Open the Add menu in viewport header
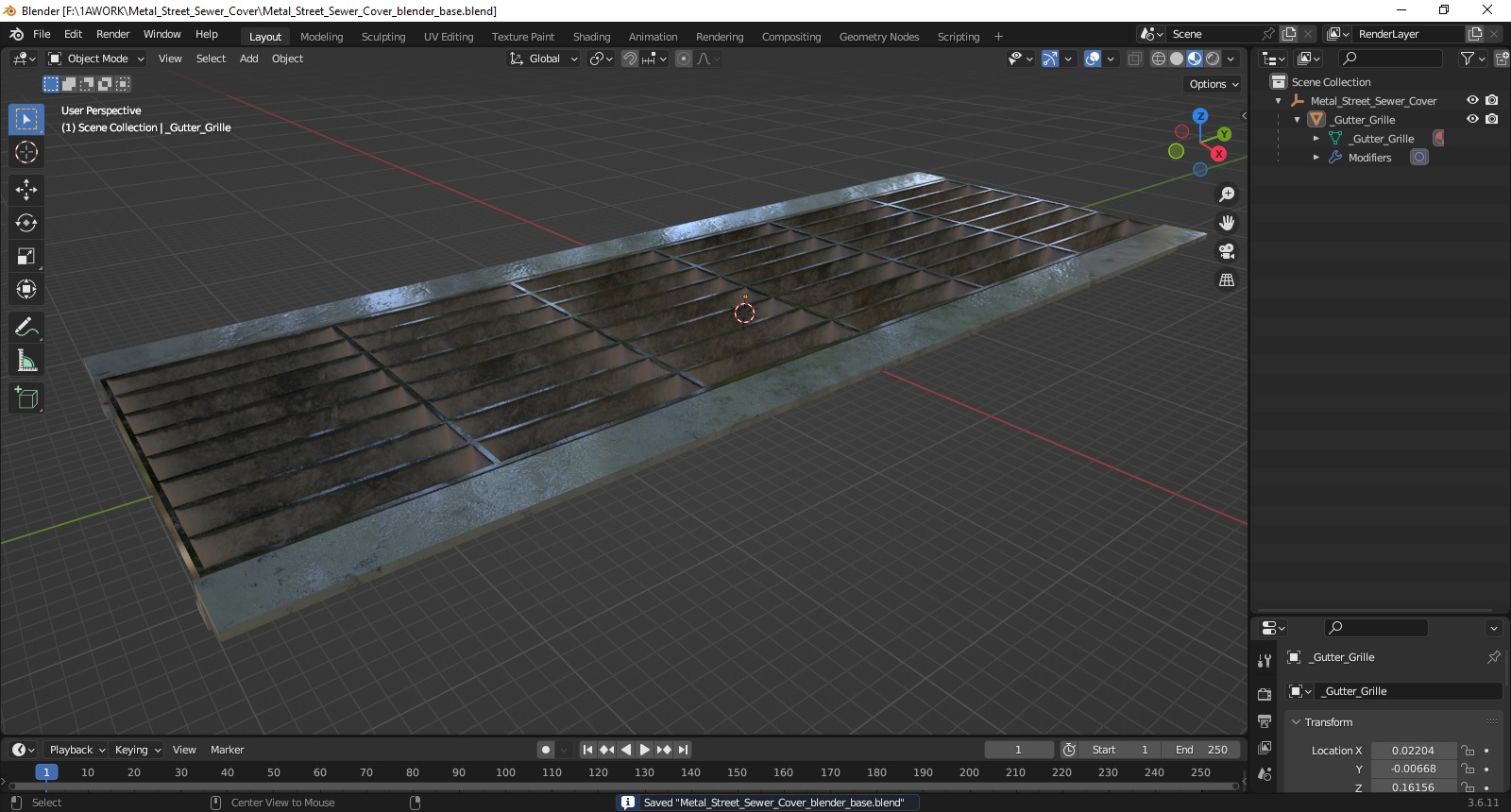 (x=248, y=59)
